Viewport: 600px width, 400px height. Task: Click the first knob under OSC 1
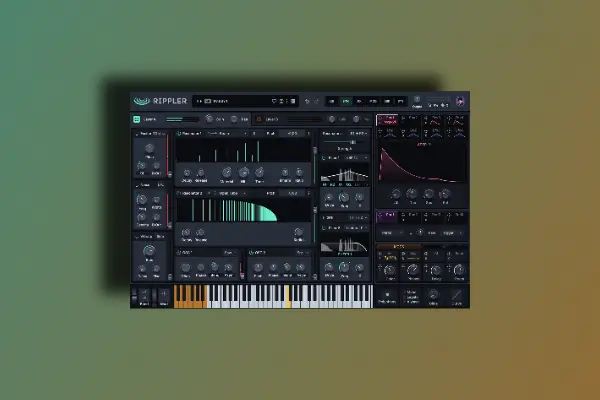tap(185, 267)
